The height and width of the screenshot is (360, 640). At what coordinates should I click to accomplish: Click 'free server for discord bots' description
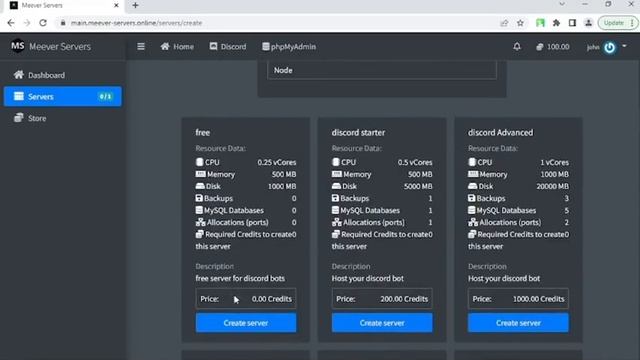tap(240, 278)
